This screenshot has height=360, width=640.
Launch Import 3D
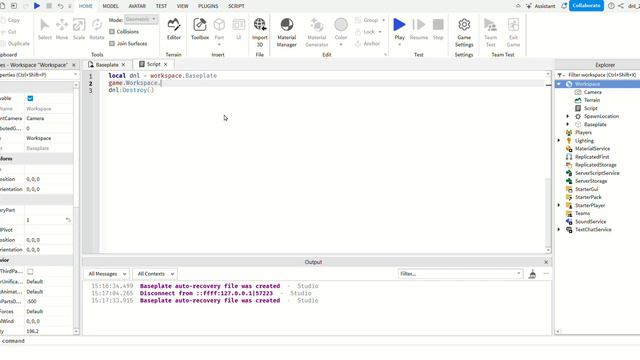click(260, 32)
